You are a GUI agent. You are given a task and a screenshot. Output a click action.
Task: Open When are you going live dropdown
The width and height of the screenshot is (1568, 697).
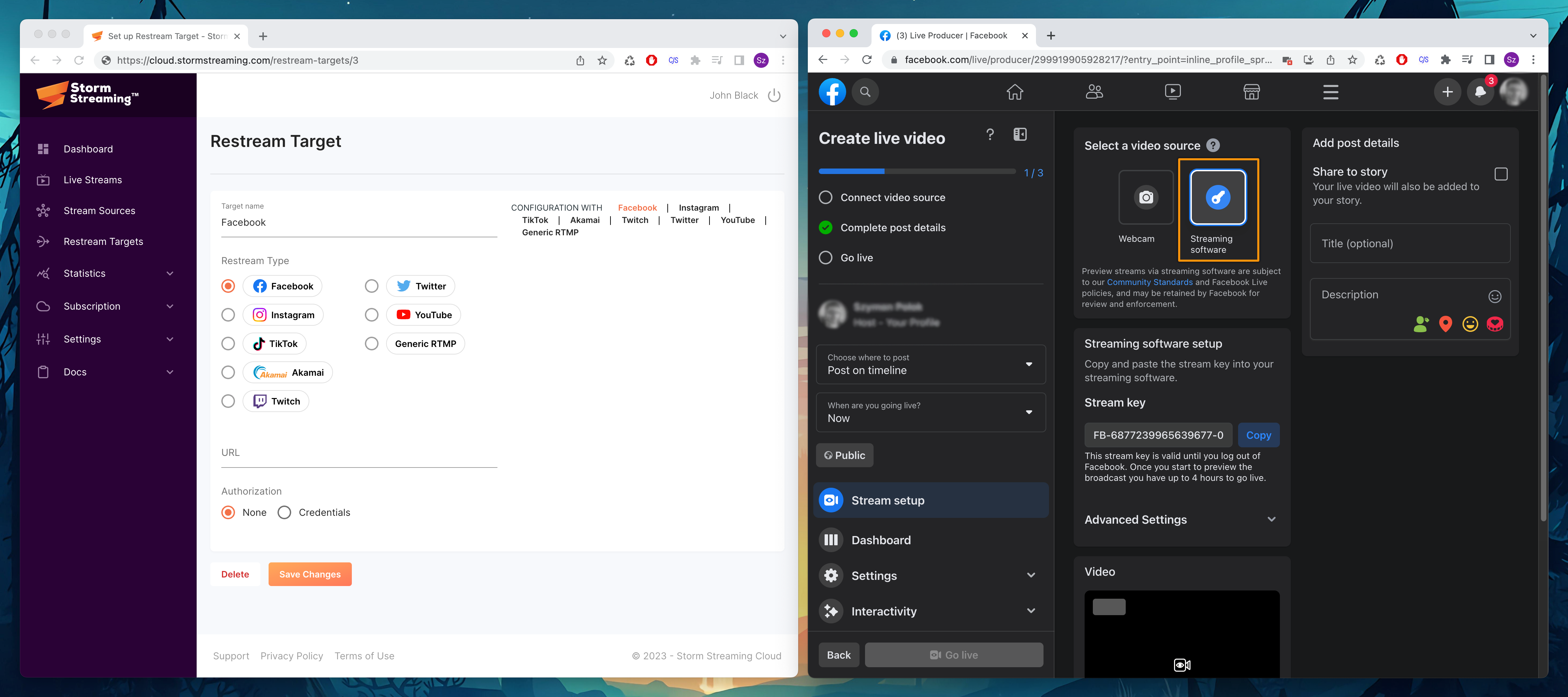[x=931, y=413]
